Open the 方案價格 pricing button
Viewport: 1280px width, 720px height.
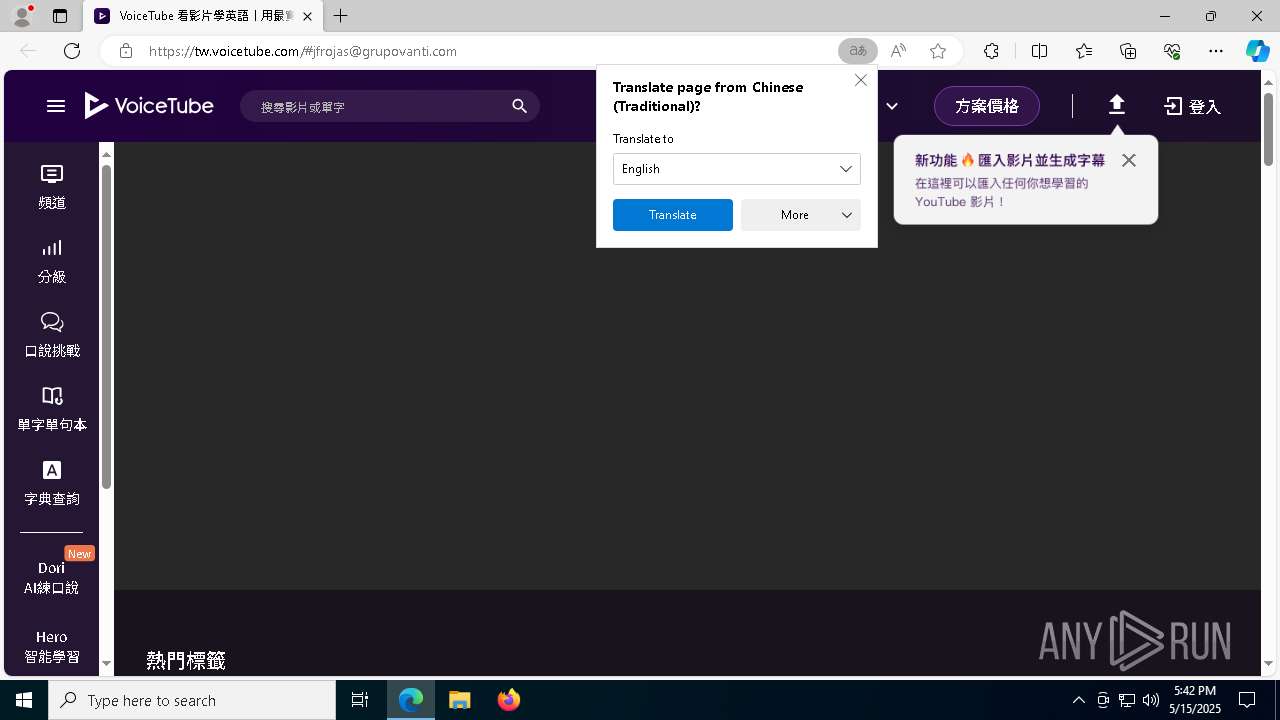pyautogui.click(x=987, y=106)
